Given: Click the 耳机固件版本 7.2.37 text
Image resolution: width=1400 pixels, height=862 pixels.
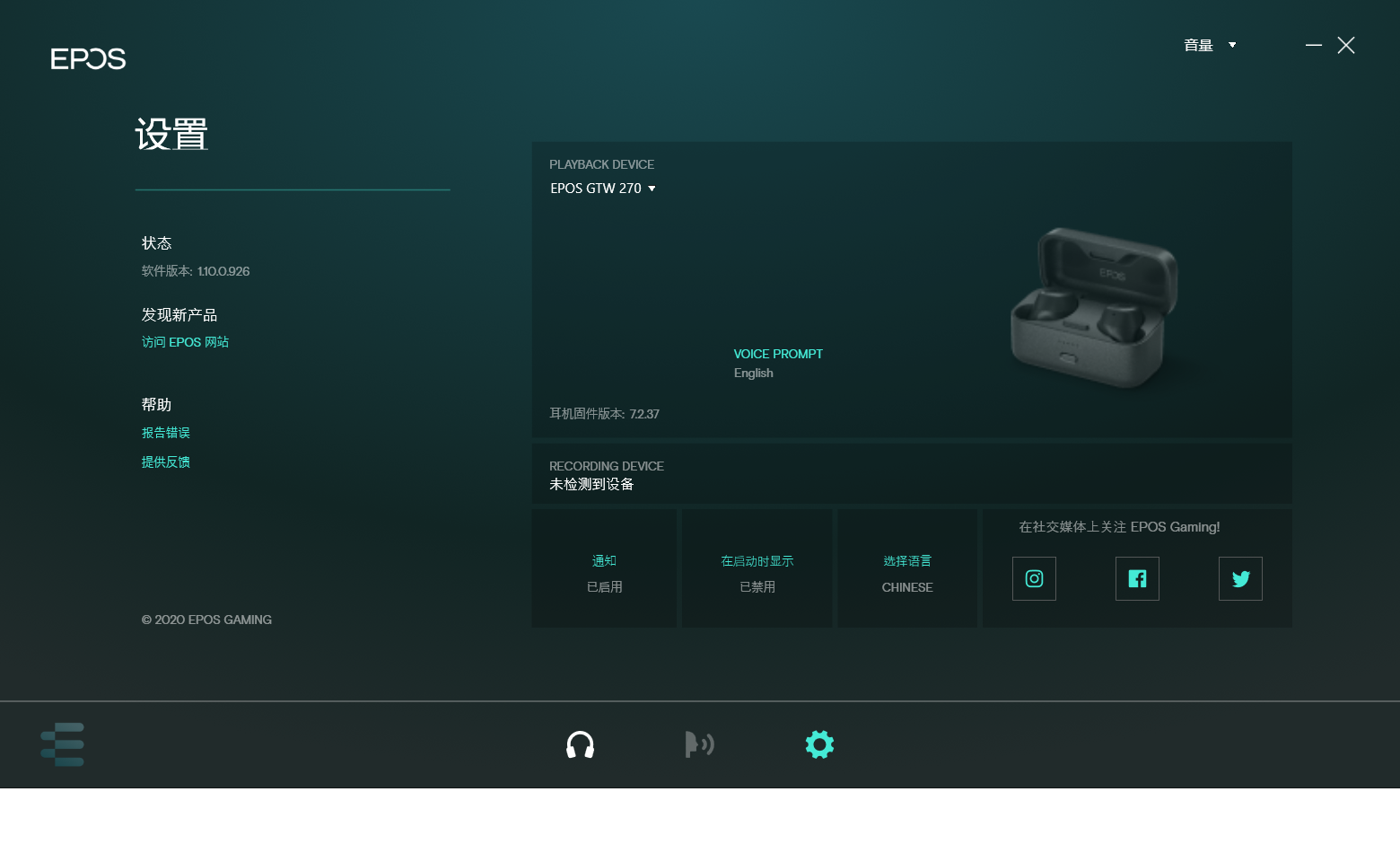Looking at the screenshot, I should (x=604, y=414).
